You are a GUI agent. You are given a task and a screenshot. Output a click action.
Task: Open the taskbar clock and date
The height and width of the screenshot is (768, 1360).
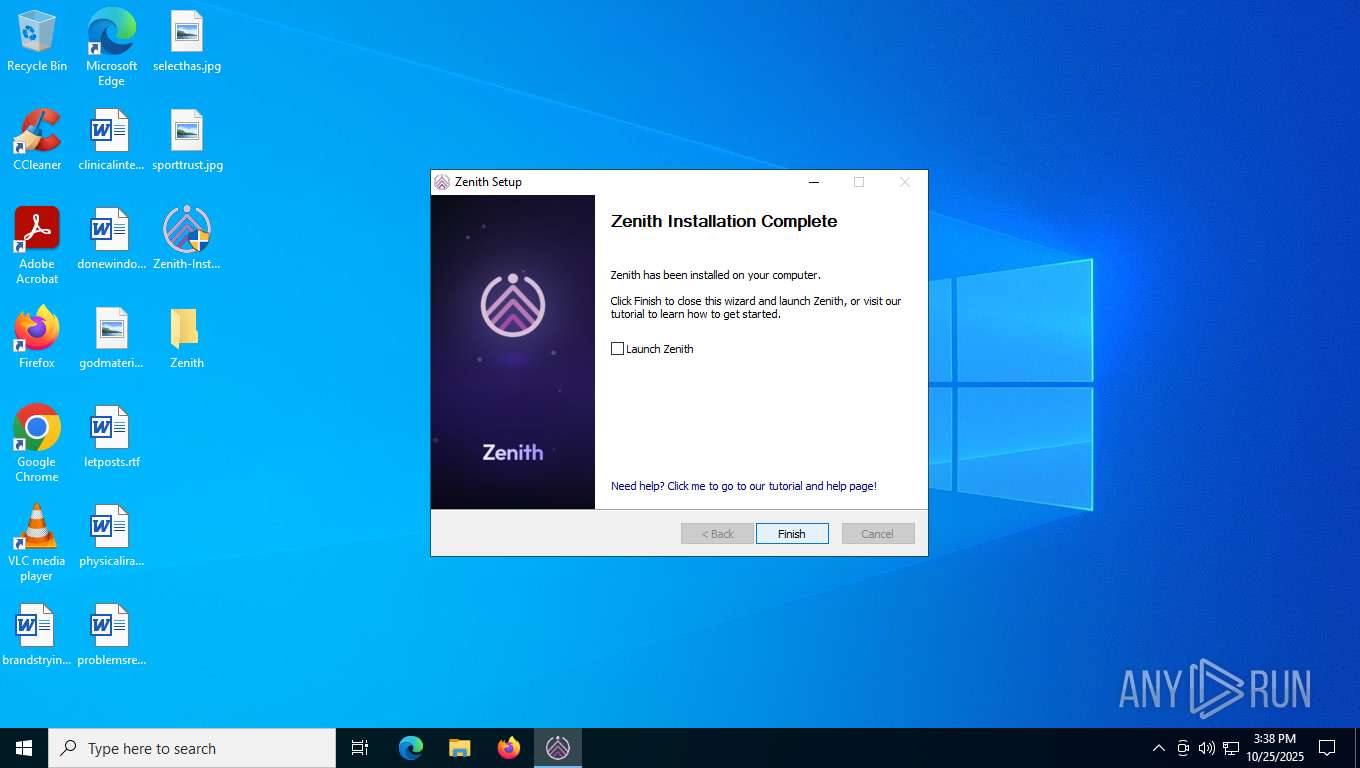[x=1274, y=748]
